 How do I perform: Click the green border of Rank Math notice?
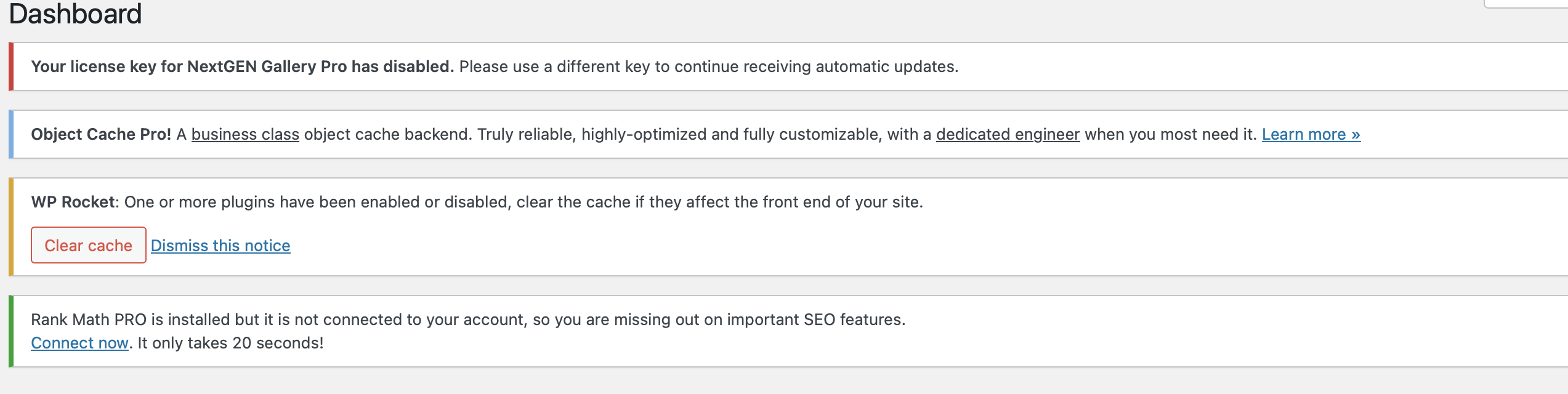pyautogui.click(x=11, y=331)
